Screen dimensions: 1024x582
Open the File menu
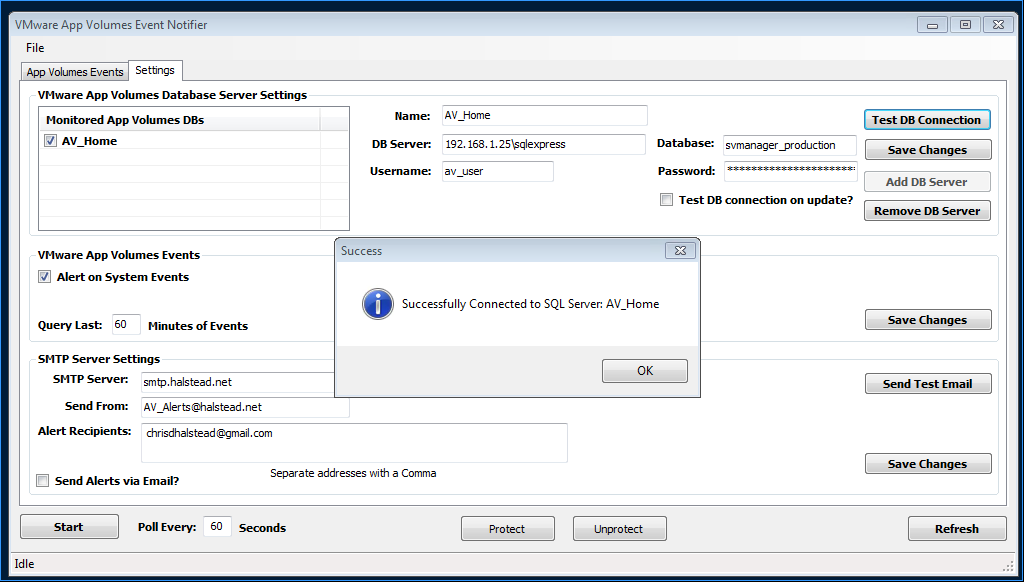click(x=35, y=48)
